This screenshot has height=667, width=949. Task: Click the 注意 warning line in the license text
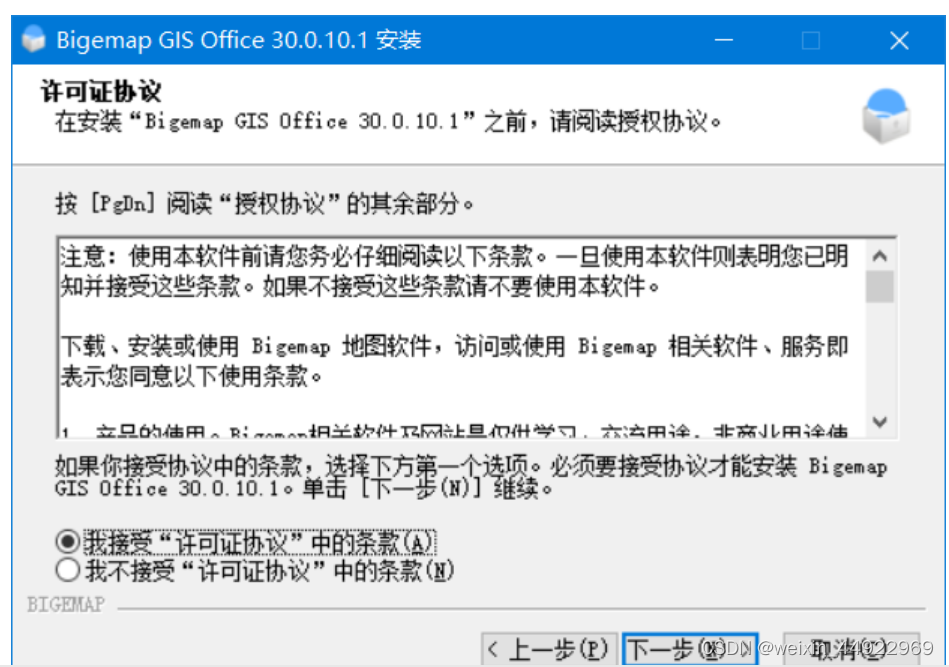tap(430, 256)
